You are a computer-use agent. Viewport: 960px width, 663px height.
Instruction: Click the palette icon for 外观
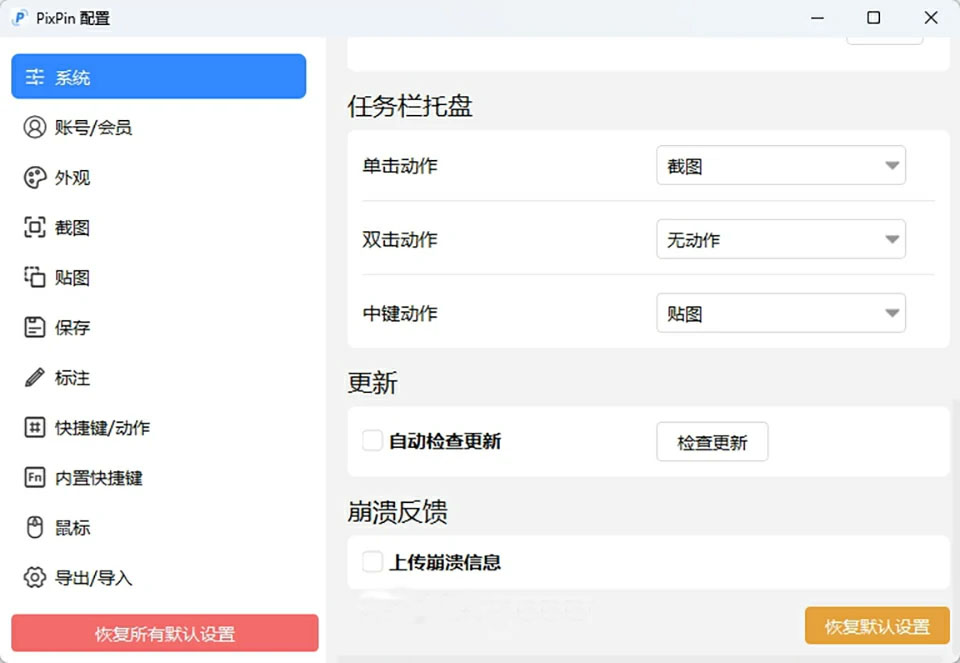click(x=35, y=177)
